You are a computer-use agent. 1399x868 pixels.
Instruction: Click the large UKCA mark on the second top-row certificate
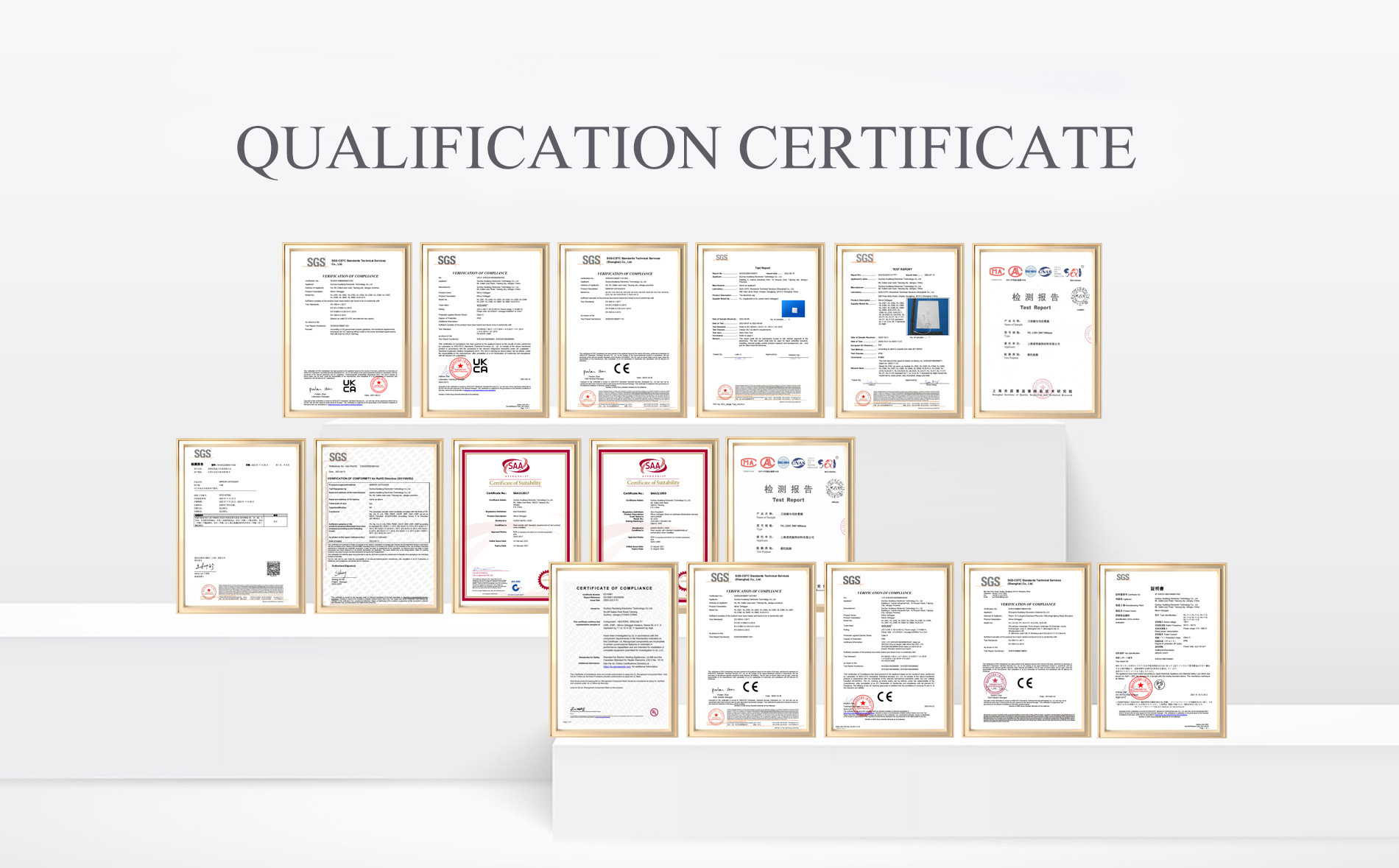[480, 366]
